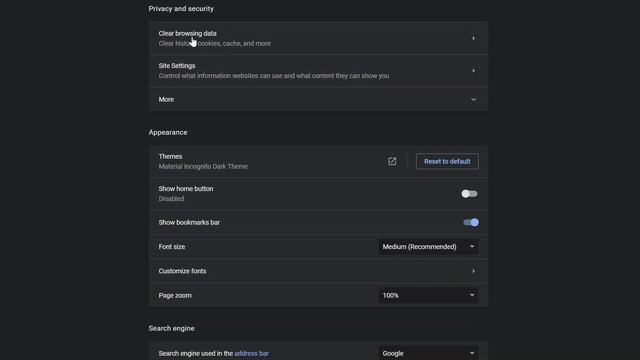Open the Font size dropdown
Image resolution: width=640 pixels, height=360 pixels.
coord(428,247)
